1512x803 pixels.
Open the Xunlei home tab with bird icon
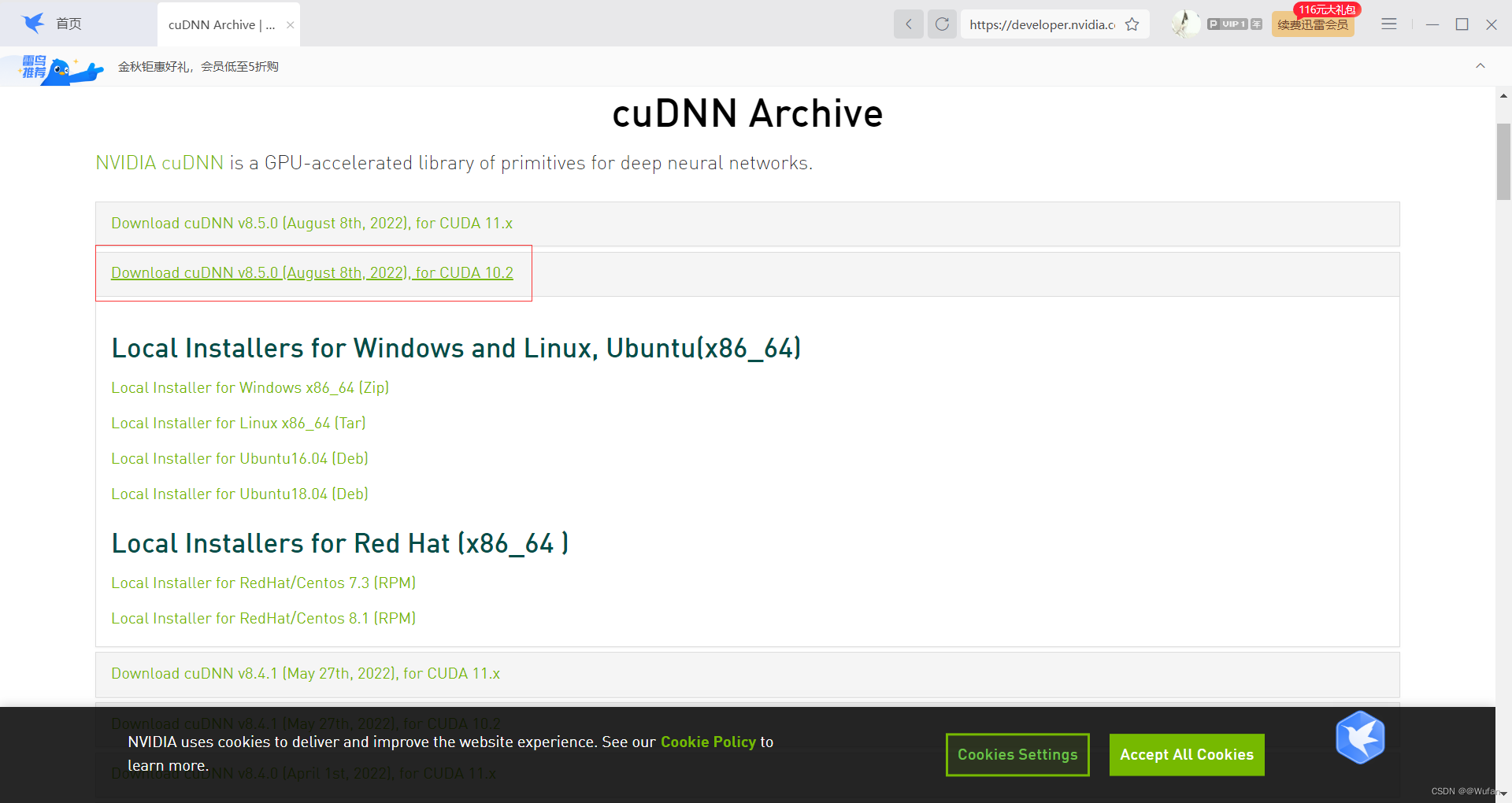tap(52, 24)
